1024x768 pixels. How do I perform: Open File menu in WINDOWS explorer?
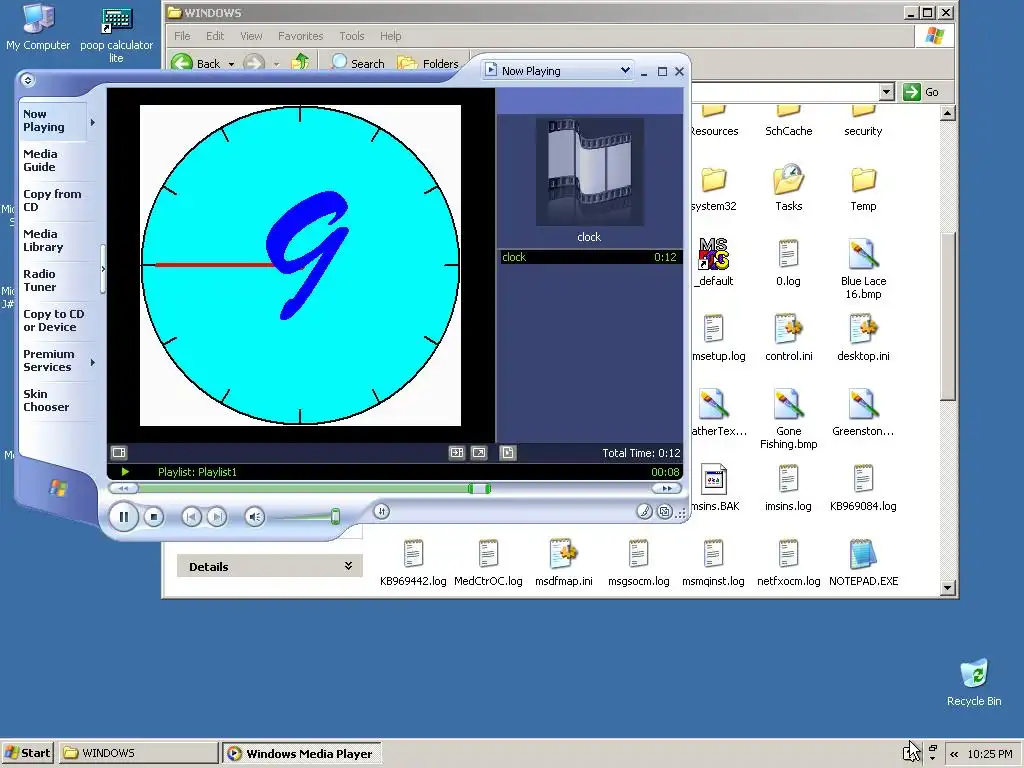[182, 36]
